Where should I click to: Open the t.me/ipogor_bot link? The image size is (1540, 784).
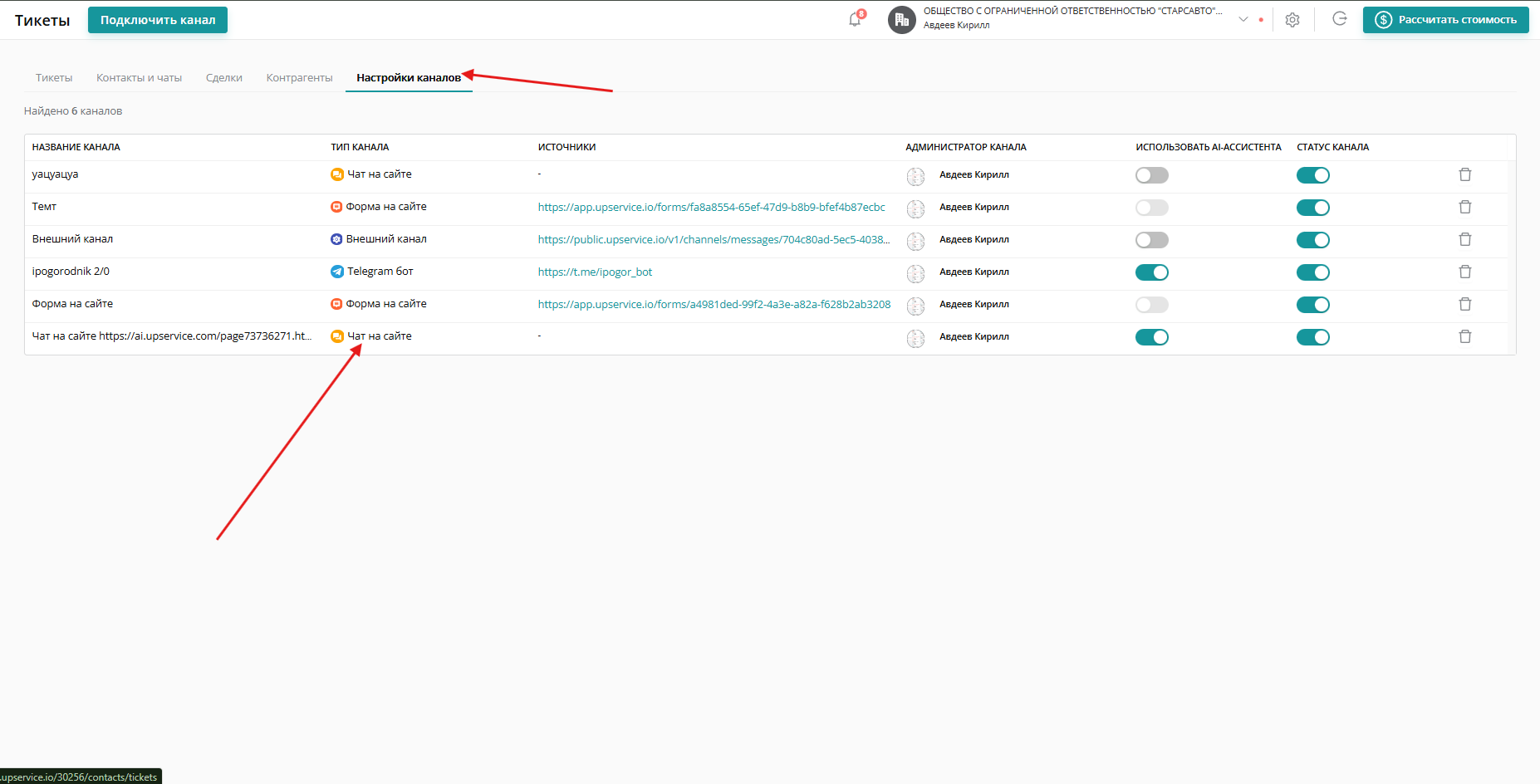(596, 272)
